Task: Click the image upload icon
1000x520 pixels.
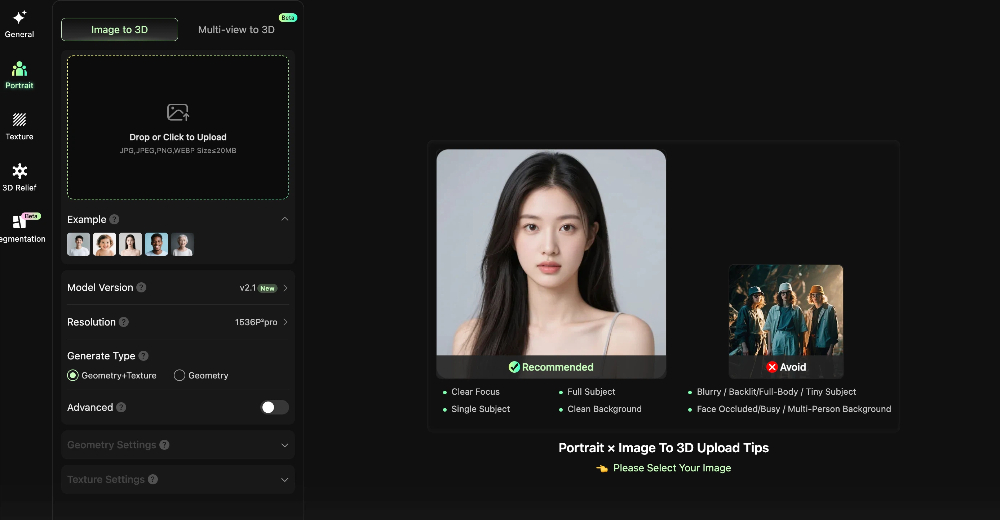Action: tap(178, 112)
